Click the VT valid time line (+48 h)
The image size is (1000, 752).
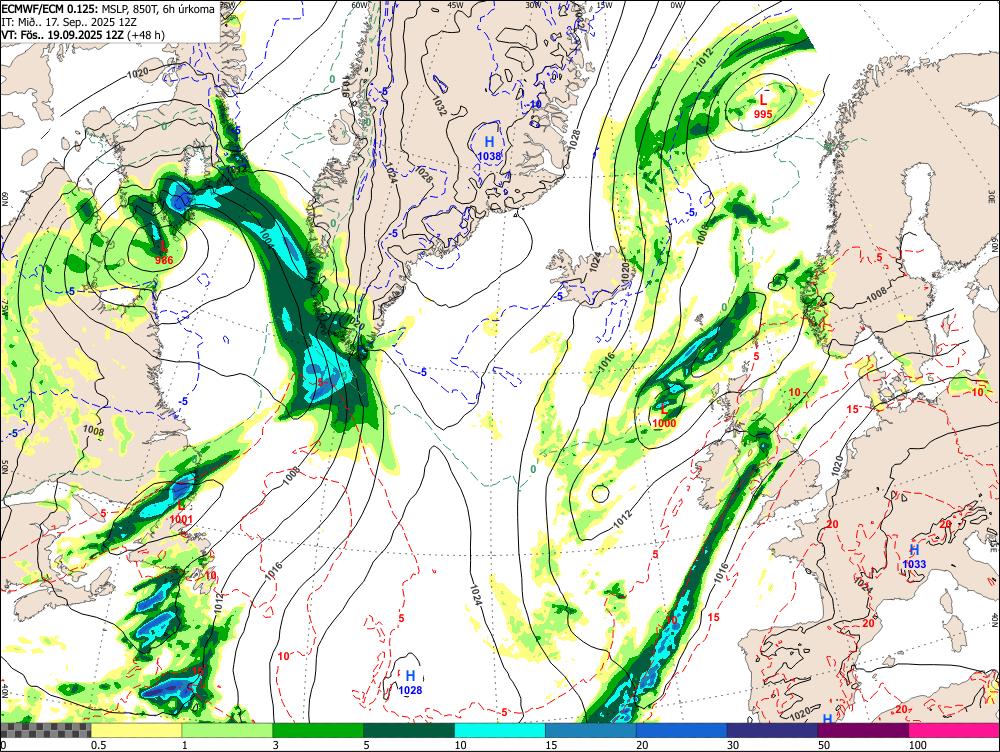(x=84, y=34)
